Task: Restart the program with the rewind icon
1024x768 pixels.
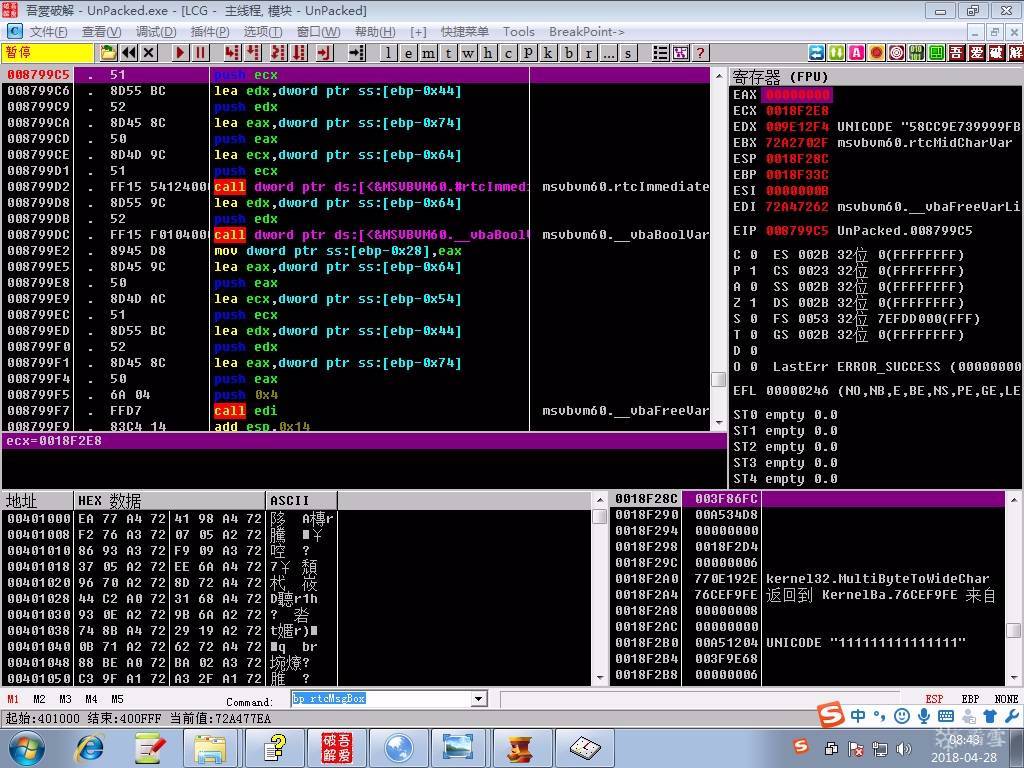Action: (x=129, y=53)
